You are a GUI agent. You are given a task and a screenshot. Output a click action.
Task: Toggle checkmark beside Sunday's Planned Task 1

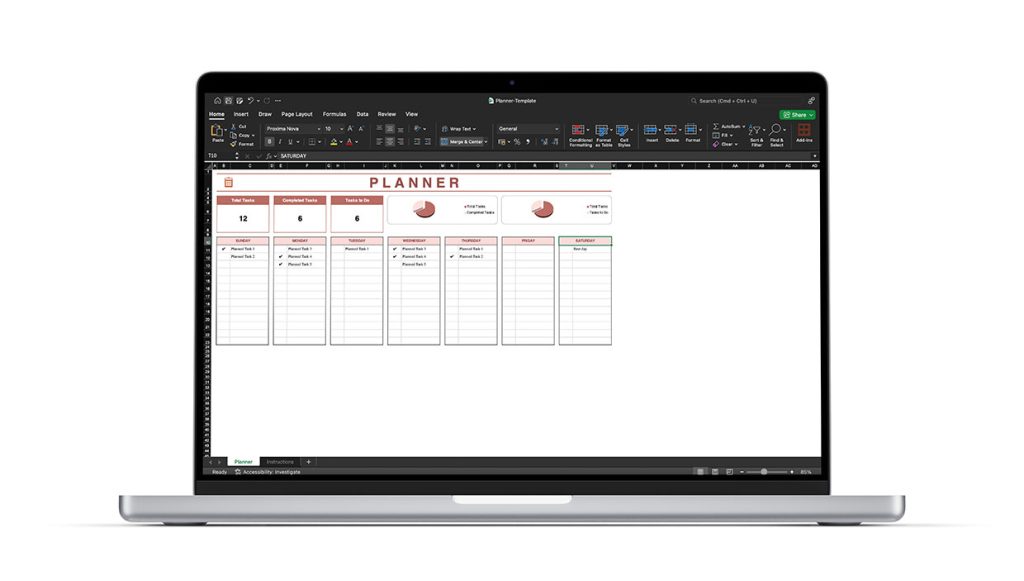click(223, 249)
